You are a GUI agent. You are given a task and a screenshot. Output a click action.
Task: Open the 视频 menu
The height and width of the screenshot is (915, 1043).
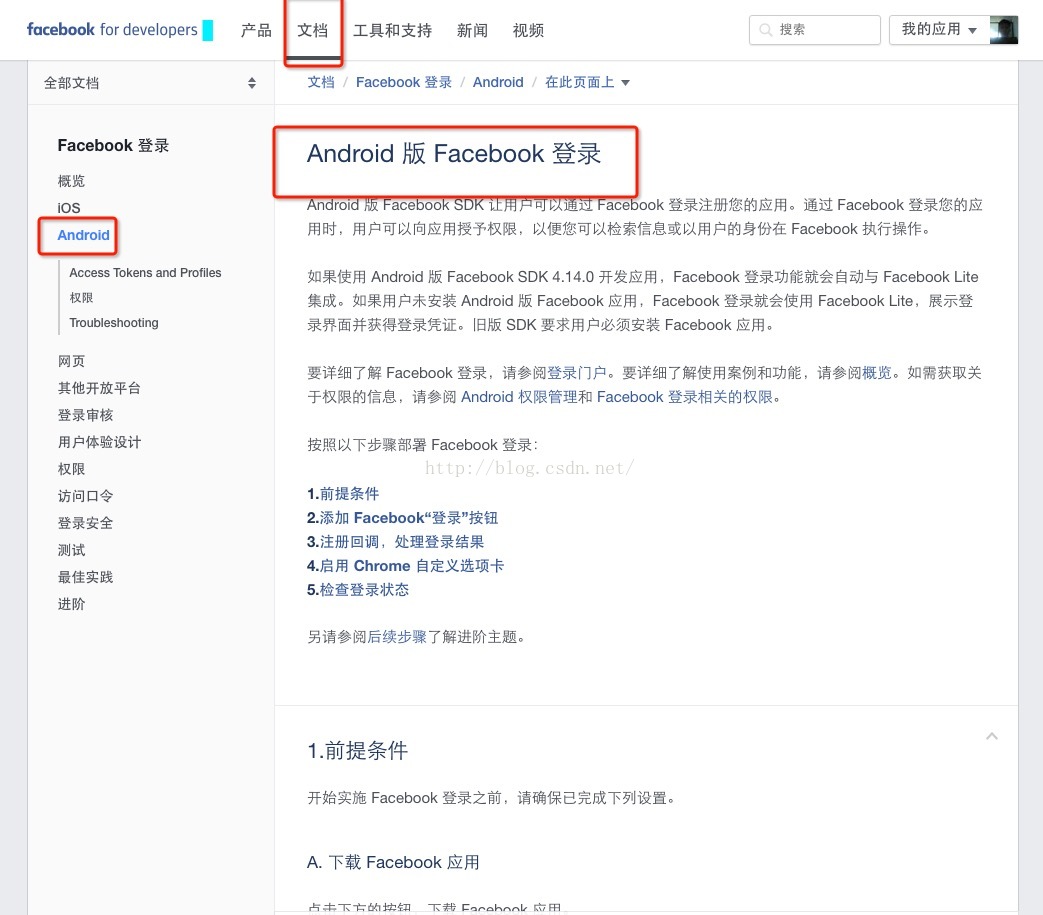[x=528, y=30]
